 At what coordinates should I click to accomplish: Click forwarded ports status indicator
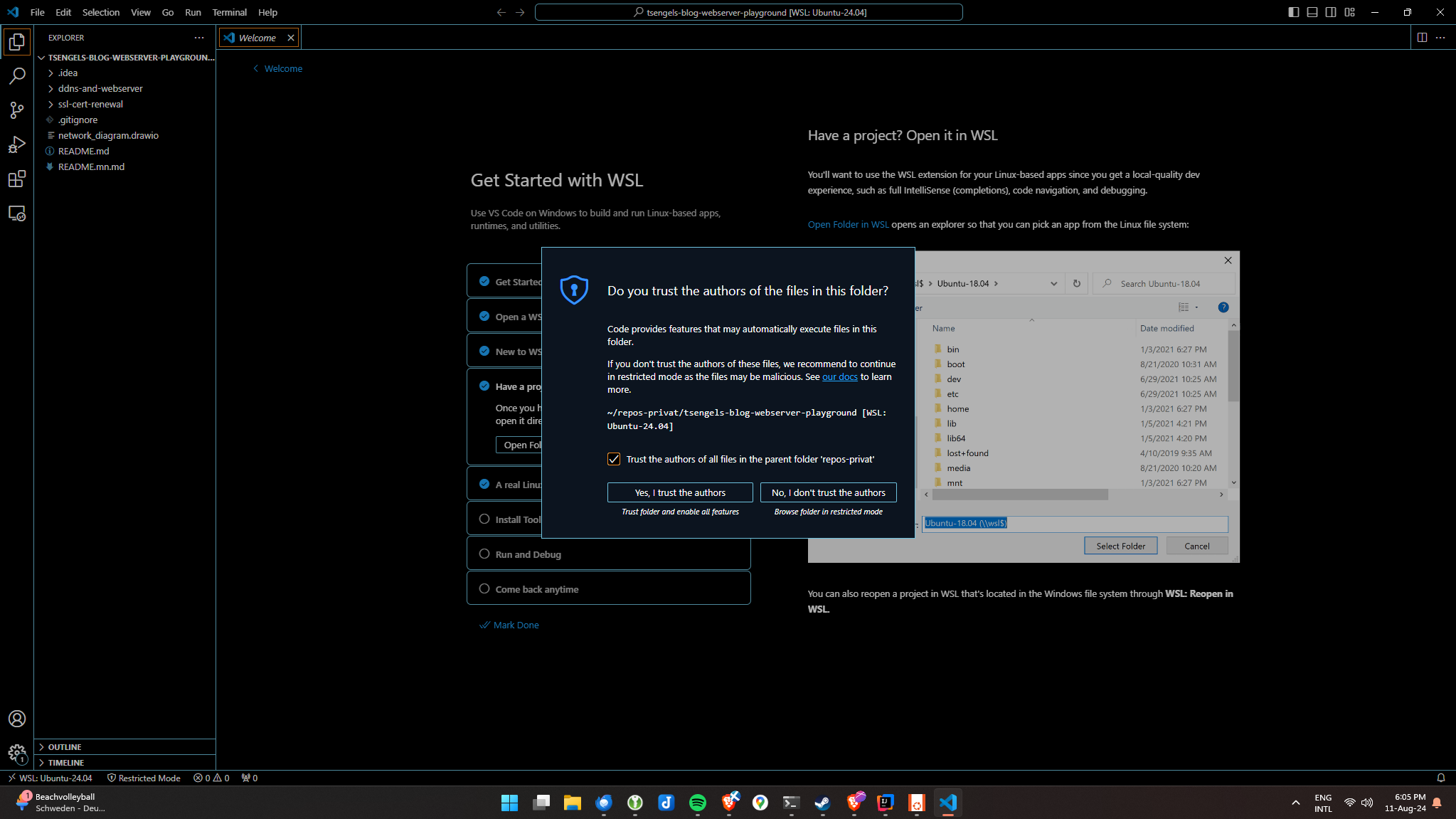(x=250, y=778)
